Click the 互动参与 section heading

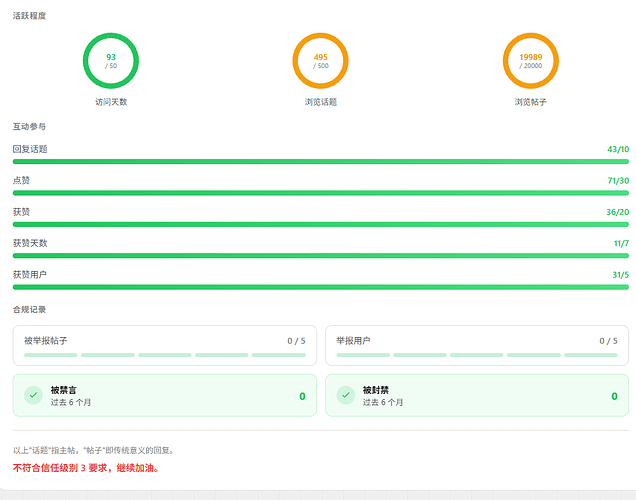point(29,127)
